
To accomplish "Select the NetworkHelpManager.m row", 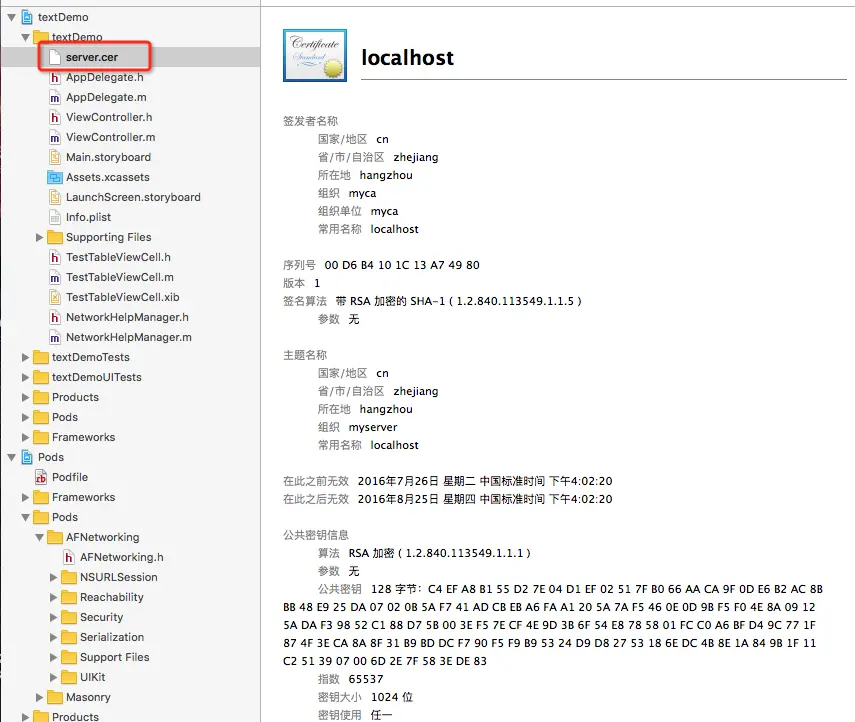I will (x=130, y=338).
